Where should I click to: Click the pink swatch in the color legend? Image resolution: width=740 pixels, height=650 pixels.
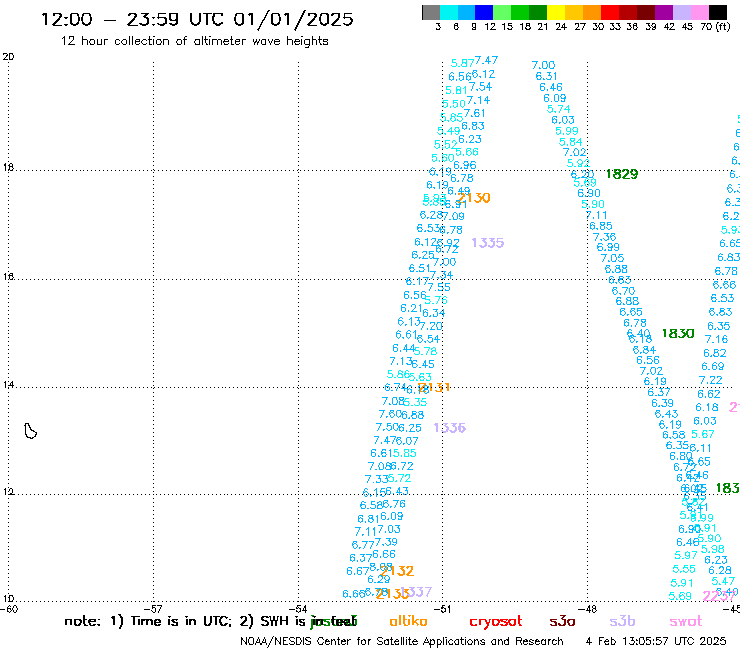pos(699,12)
